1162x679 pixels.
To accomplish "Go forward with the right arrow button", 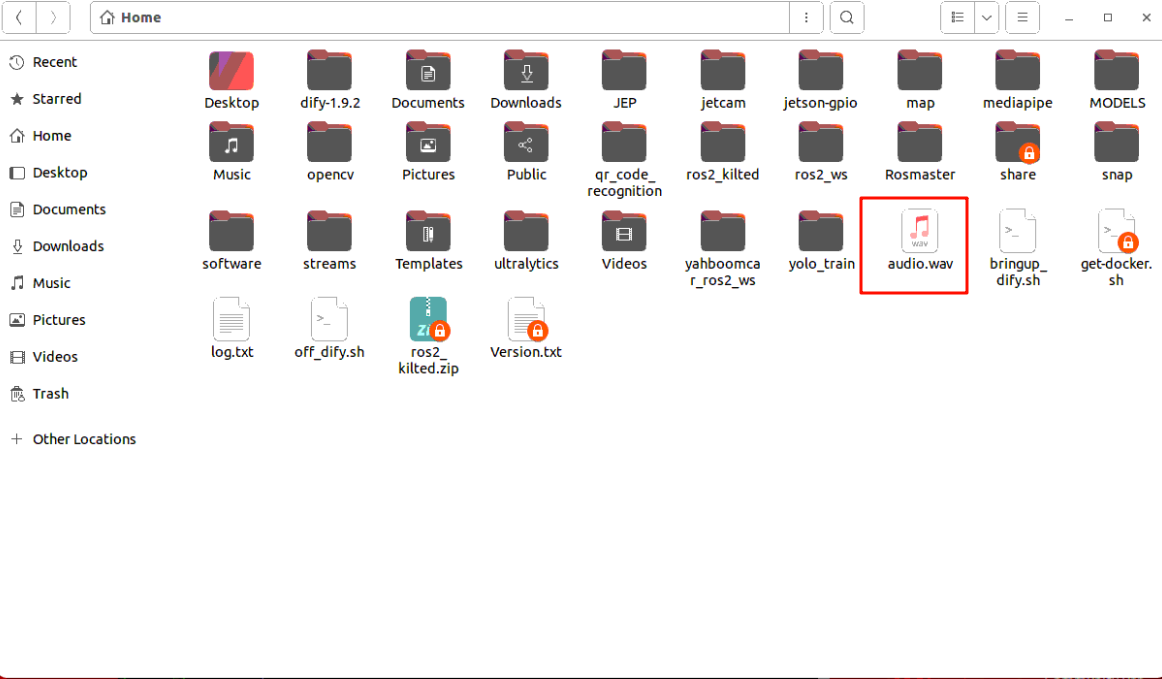I will pos(53,18).
